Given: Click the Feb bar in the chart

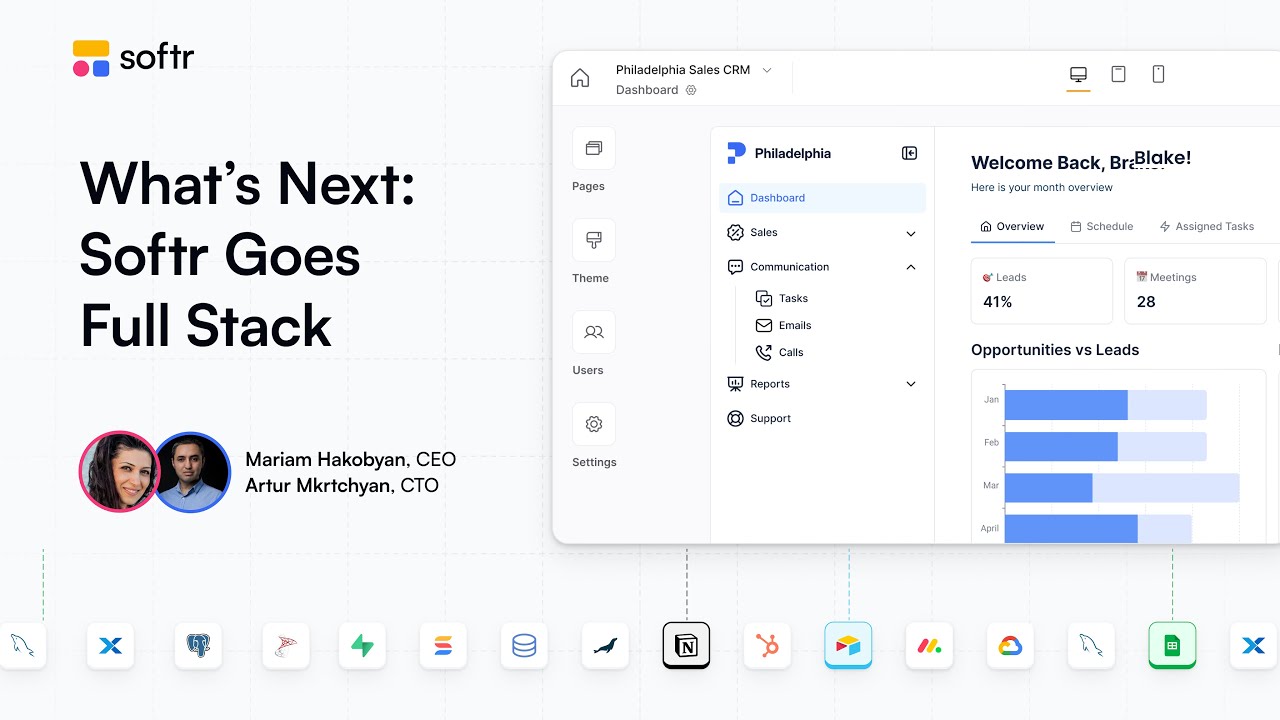Looking at the screenshot, I should coord(1105,446).
